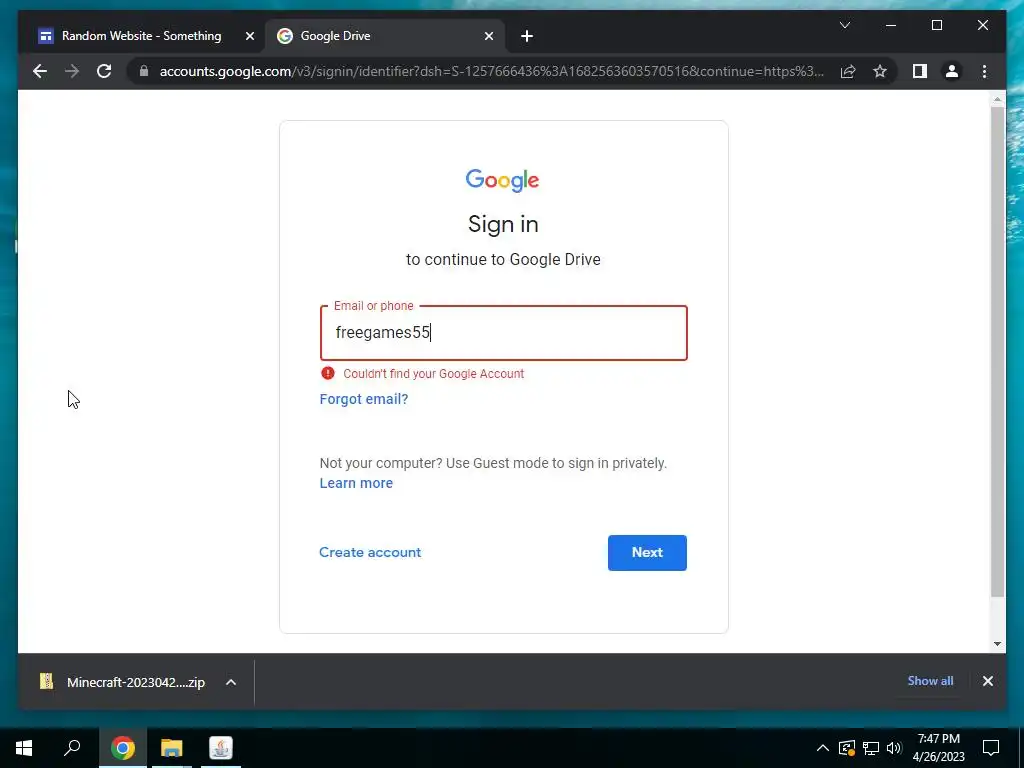Close the downloads bar
1024x768 pixels.
tap(987, 681)
